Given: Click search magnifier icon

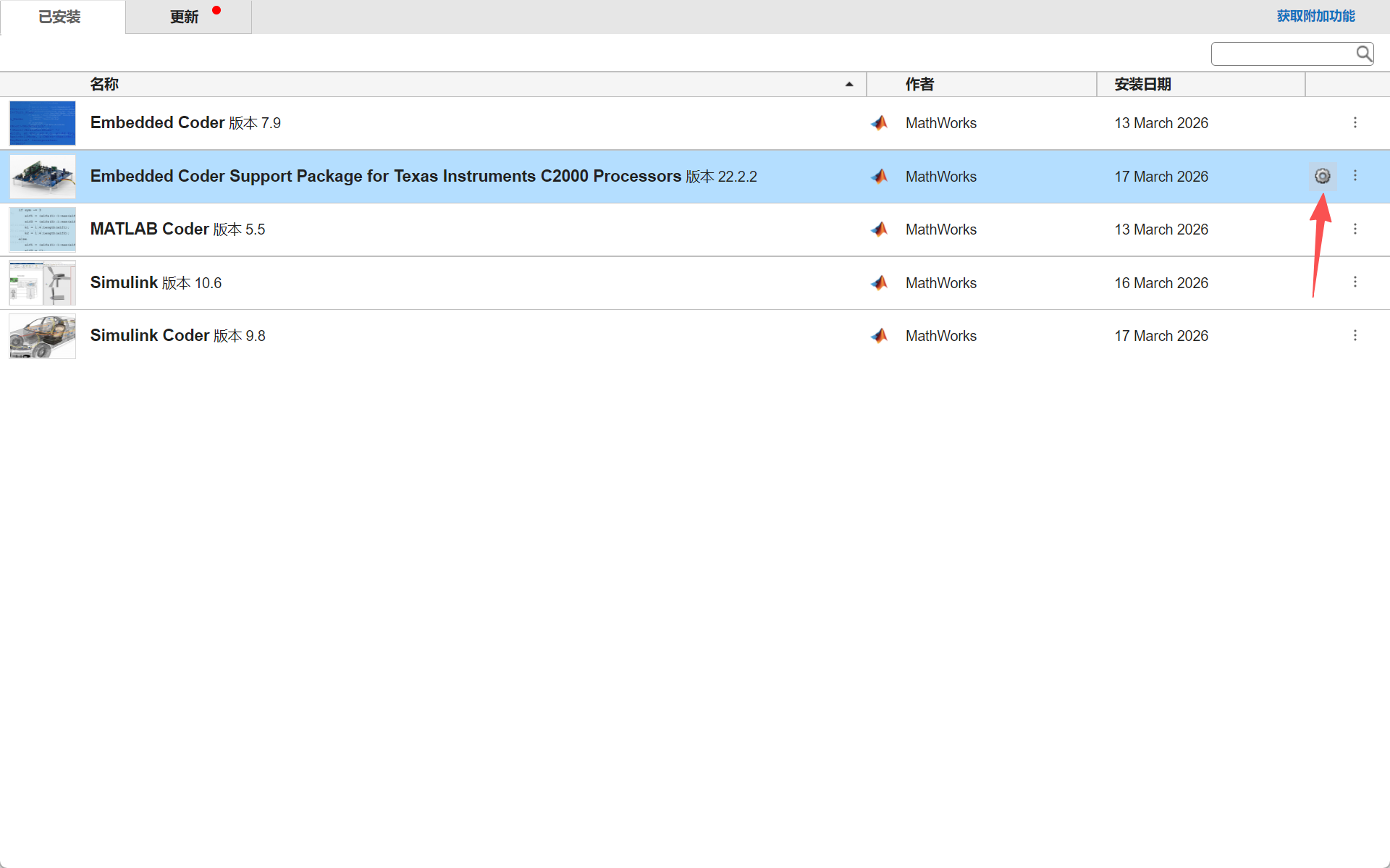Looking at the screenshot, I should coord(1363,53).
